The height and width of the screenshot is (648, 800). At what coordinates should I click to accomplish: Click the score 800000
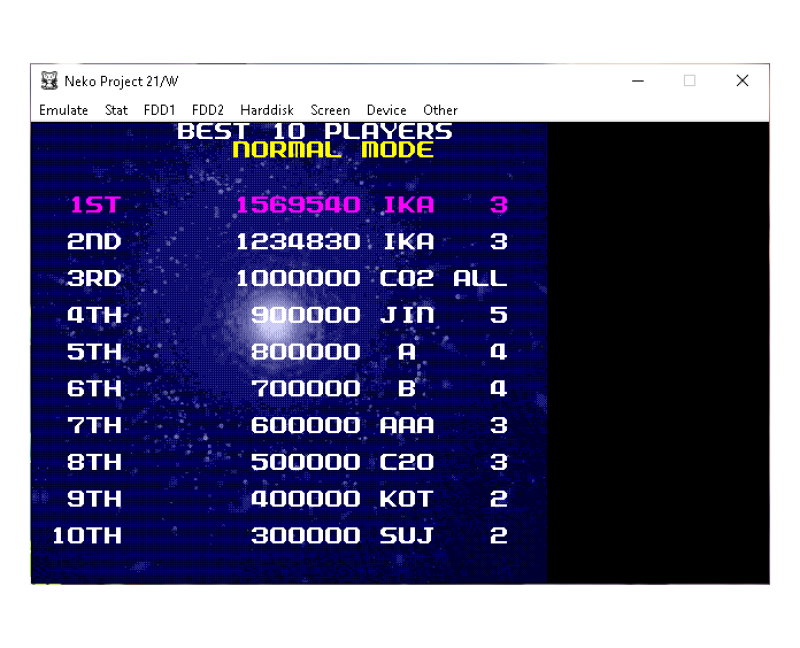coord(306,352)
